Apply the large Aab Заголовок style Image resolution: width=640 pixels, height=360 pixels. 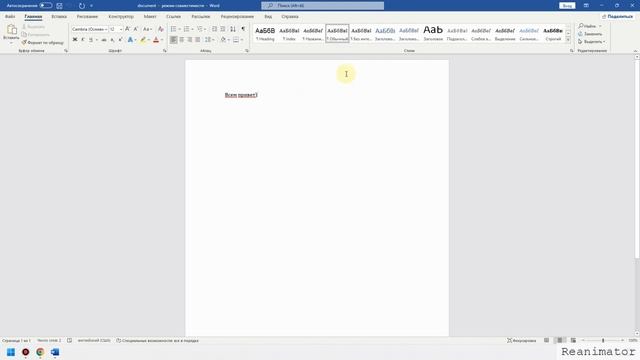pyautogui.click(x=433, y=33)
